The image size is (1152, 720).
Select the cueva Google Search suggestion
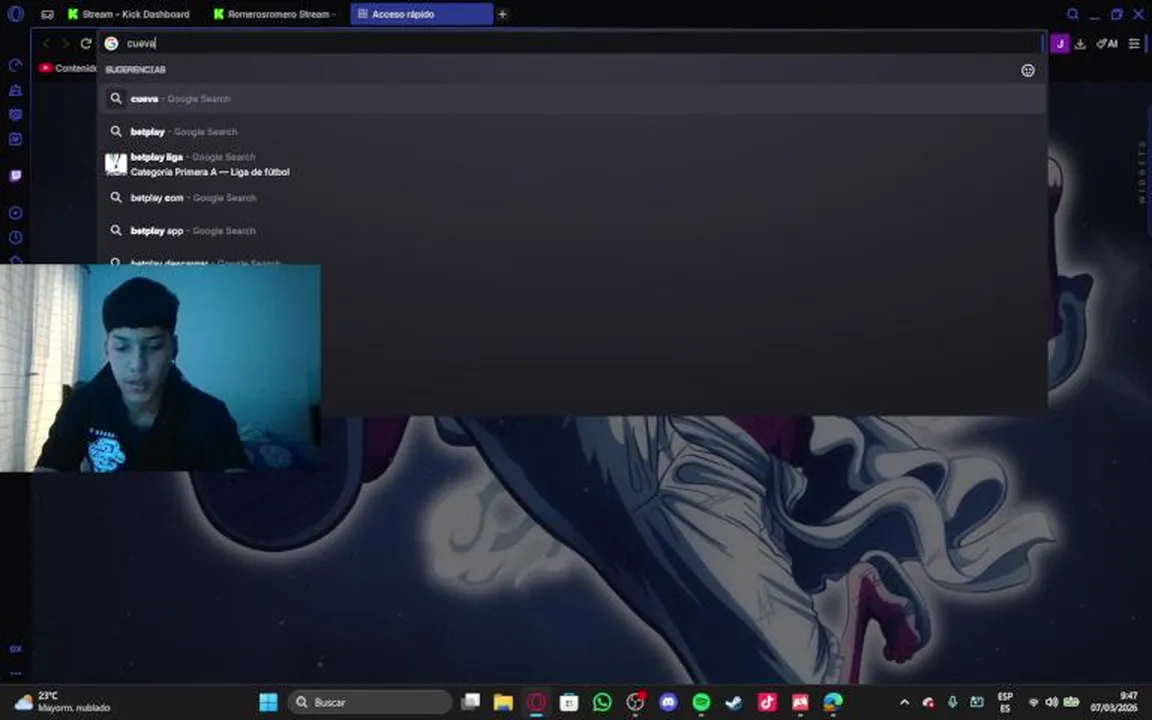point(572,98)
